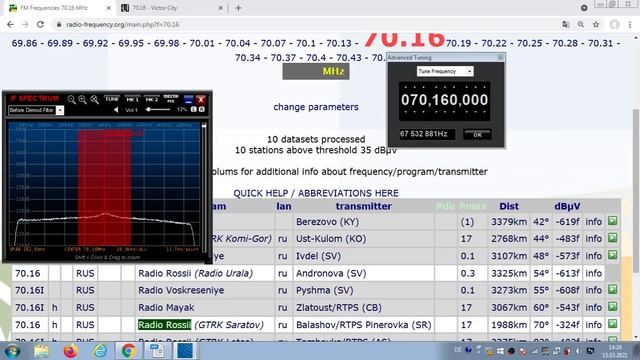Open File Explorer from the taskbar
This screenshot has width=640, height=360.
point(41,351)
